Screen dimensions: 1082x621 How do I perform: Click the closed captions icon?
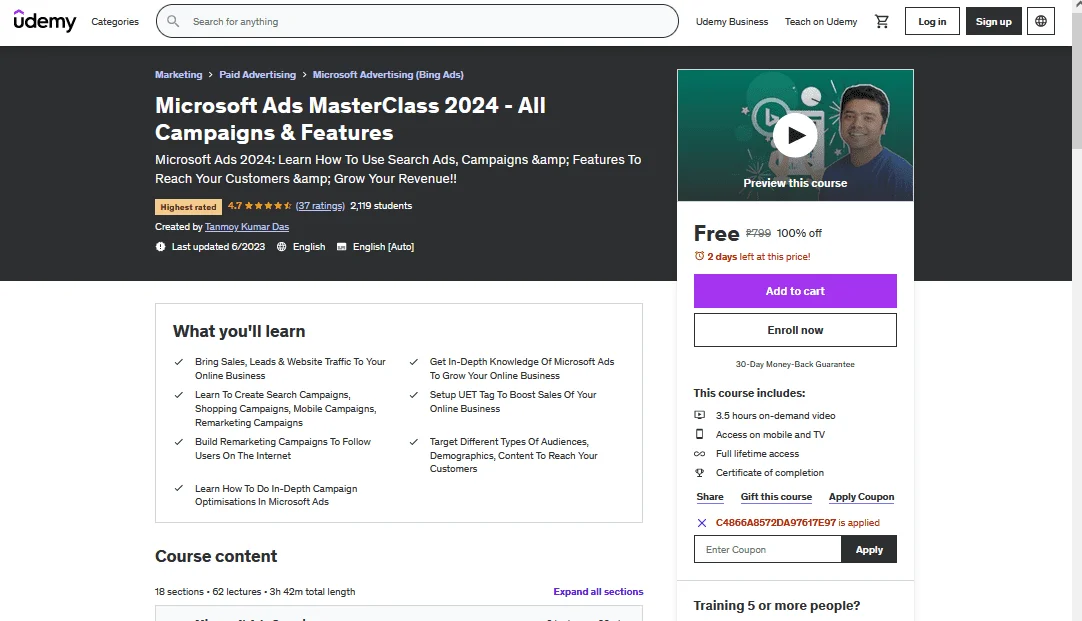pos(342,246)
